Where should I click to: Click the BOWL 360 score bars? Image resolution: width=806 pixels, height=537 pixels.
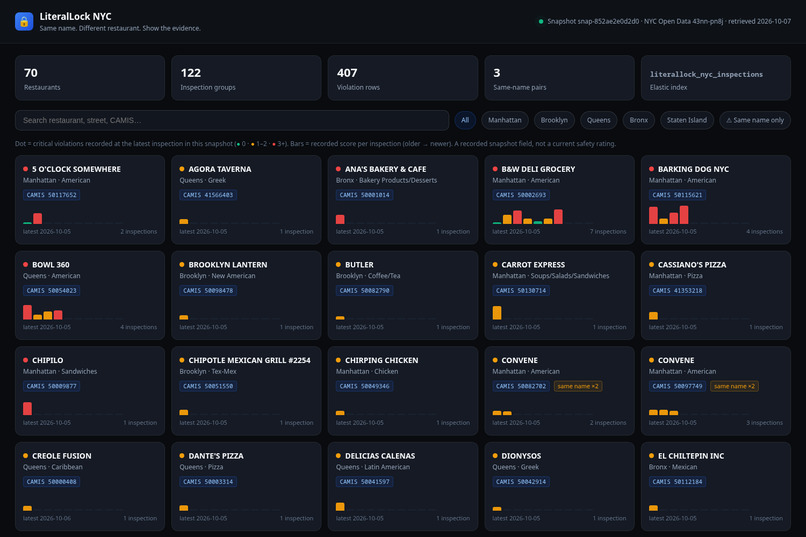click(x=43, y=312)
